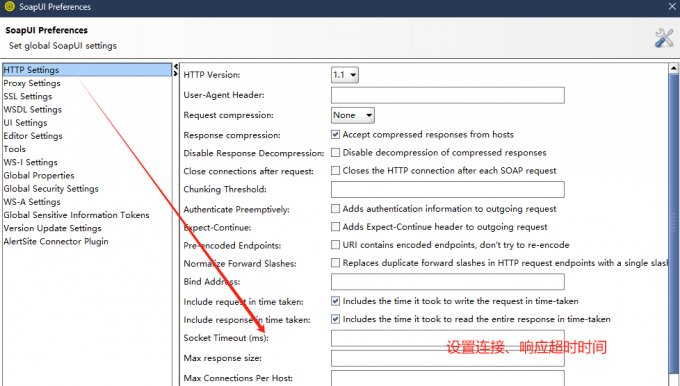Focus the User-Agent Header field
Screen dimensions: 680x386
click(x=448, y=95)
